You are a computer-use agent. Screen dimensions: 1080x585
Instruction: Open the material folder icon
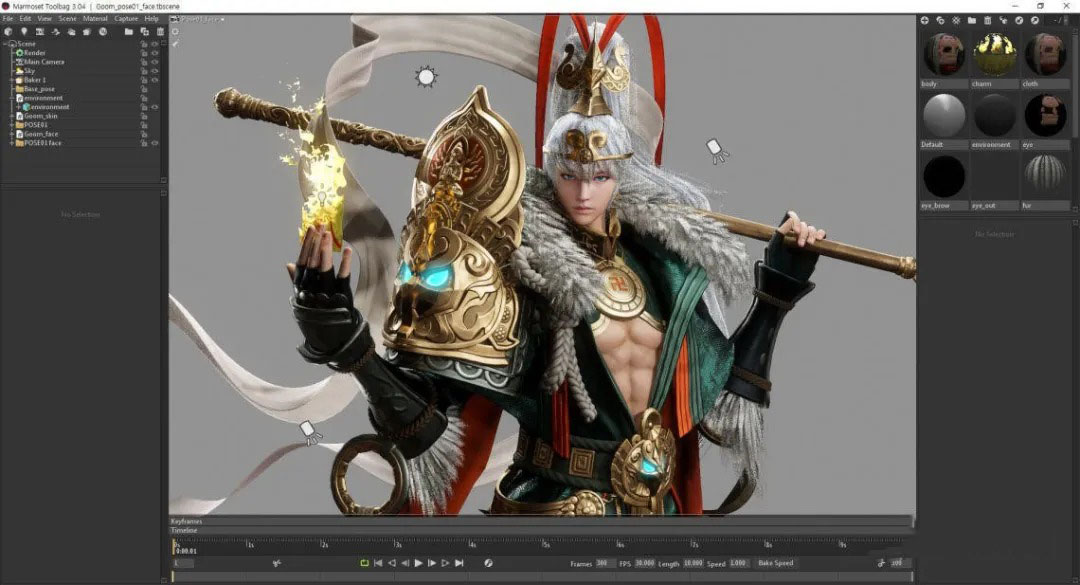click(x=972, y=20)
